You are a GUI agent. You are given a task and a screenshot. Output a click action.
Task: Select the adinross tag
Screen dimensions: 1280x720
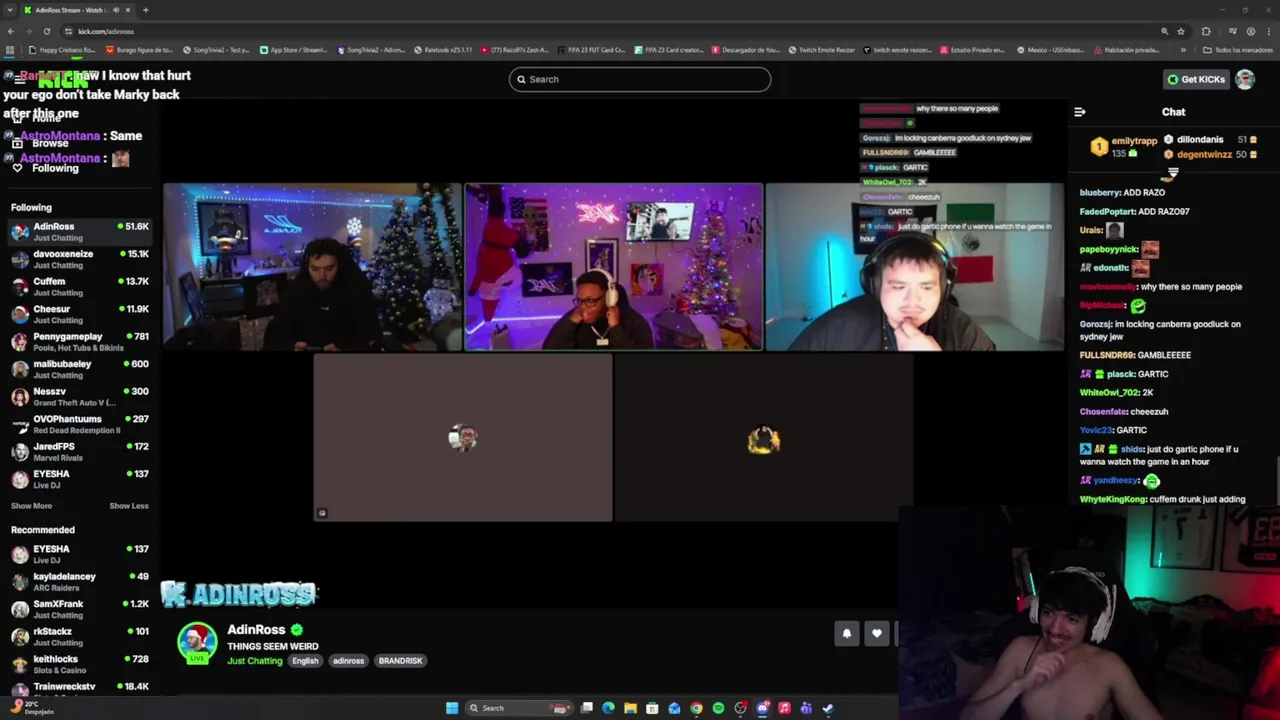(348, 661)
